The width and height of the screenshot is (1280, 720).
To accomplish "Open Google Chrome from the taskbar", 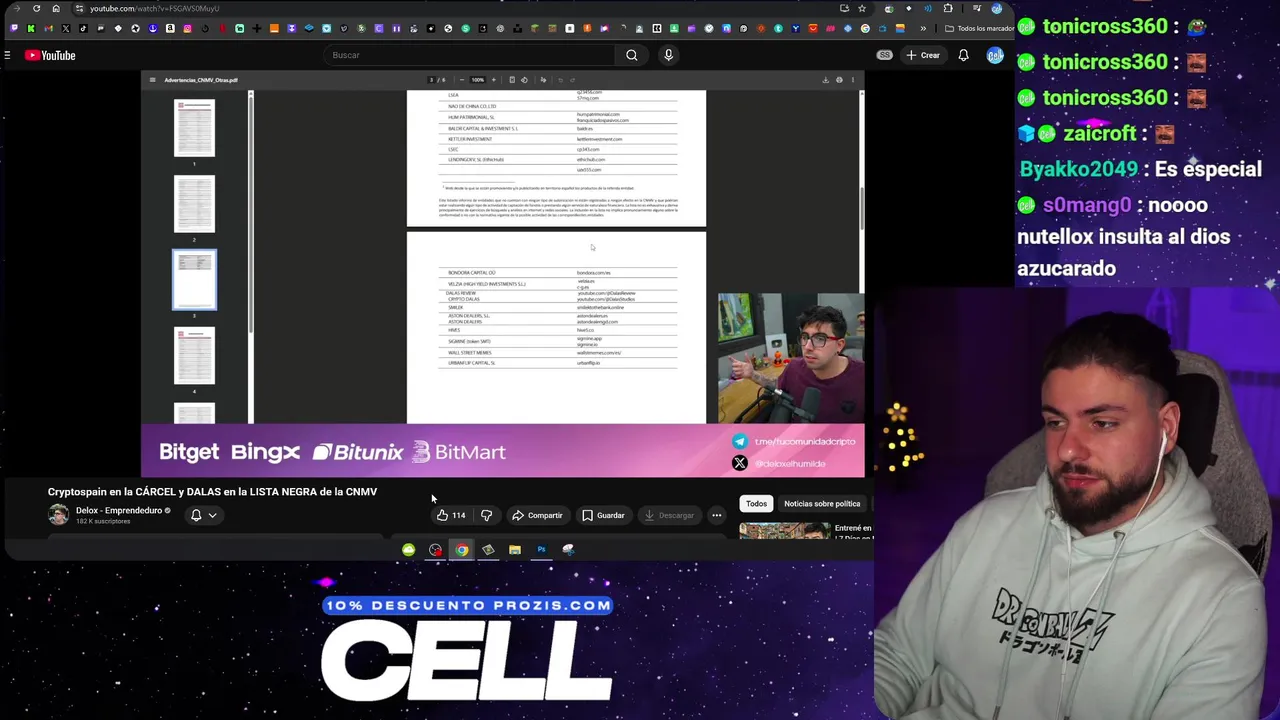I will (x=462, y=549).
